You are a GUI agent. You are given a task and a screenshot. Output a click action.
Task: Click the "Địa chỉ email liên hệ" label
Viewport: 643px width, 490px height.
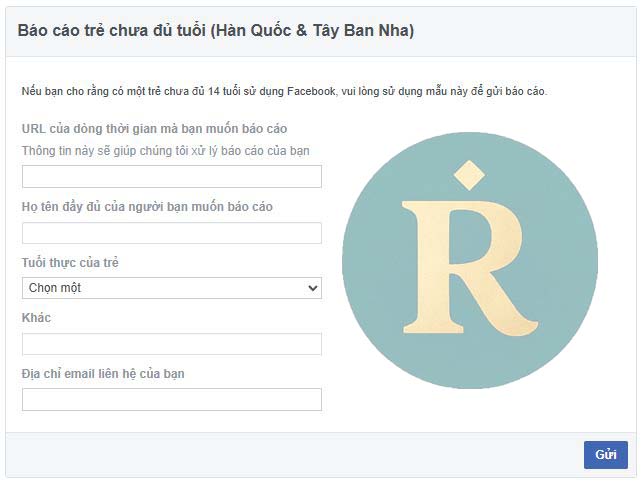click(x=103, y=374)
